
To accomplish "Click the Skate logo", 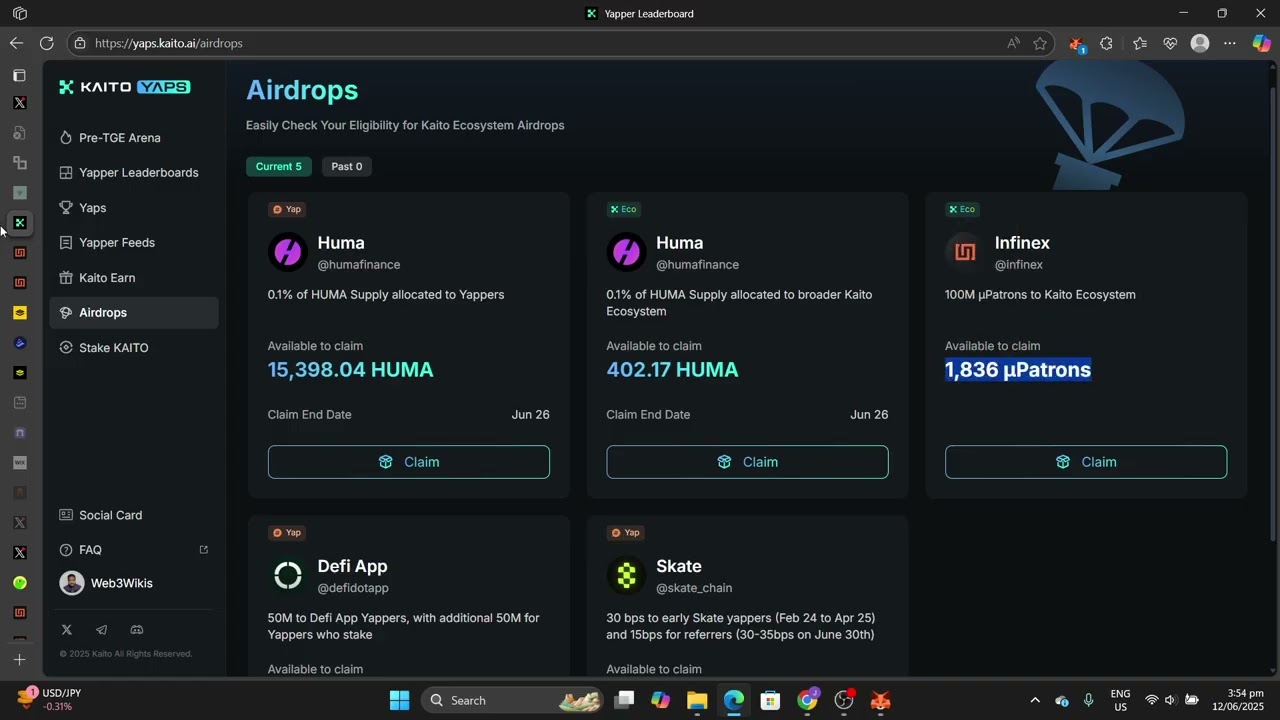I will click(x=626, y=575).
